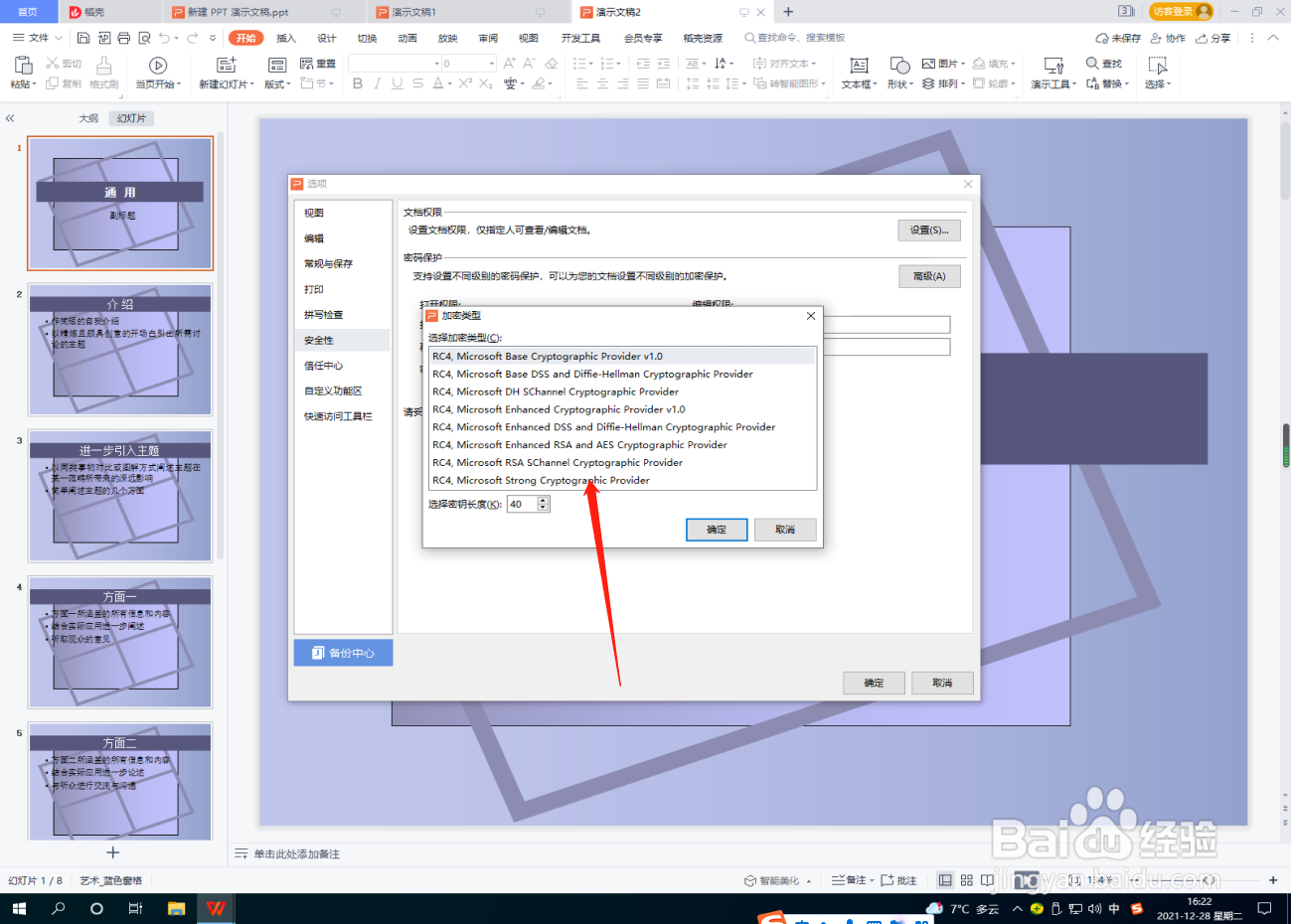Select RC4, Microsoft DH SChannel Cryptographic Provider

tap(622, 391)
